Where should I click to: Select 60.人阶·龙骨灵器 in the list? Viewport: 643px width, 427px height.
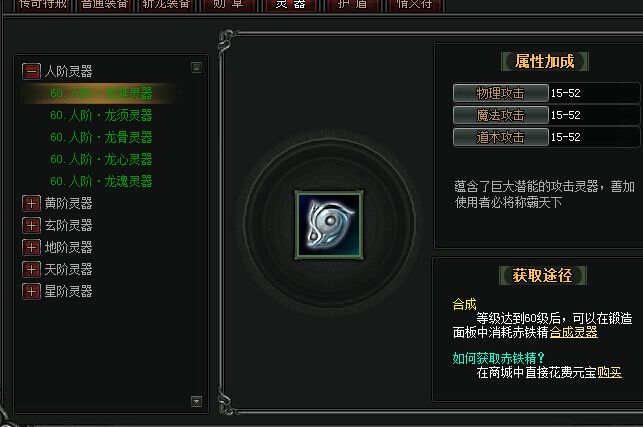[x=101, y=137]
